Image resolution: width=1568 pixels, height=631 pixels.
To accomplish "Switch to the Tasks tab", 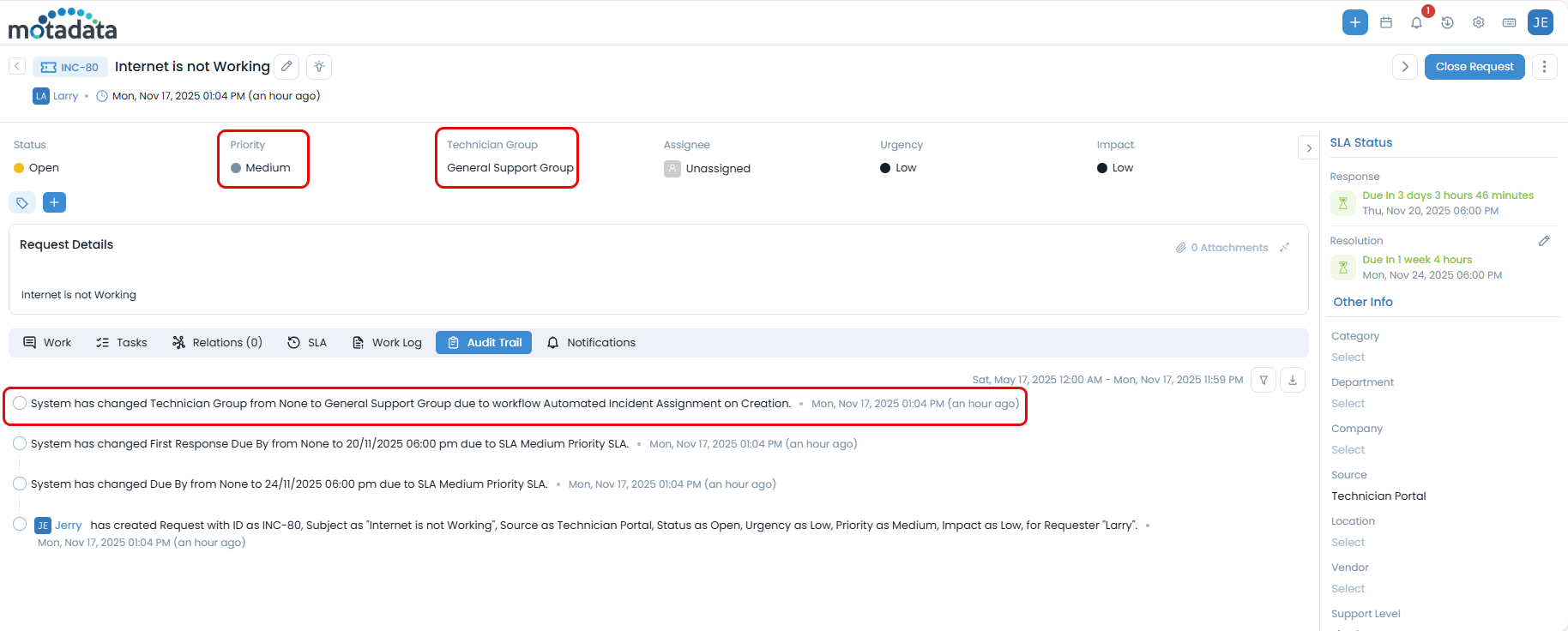I will 122,342.
